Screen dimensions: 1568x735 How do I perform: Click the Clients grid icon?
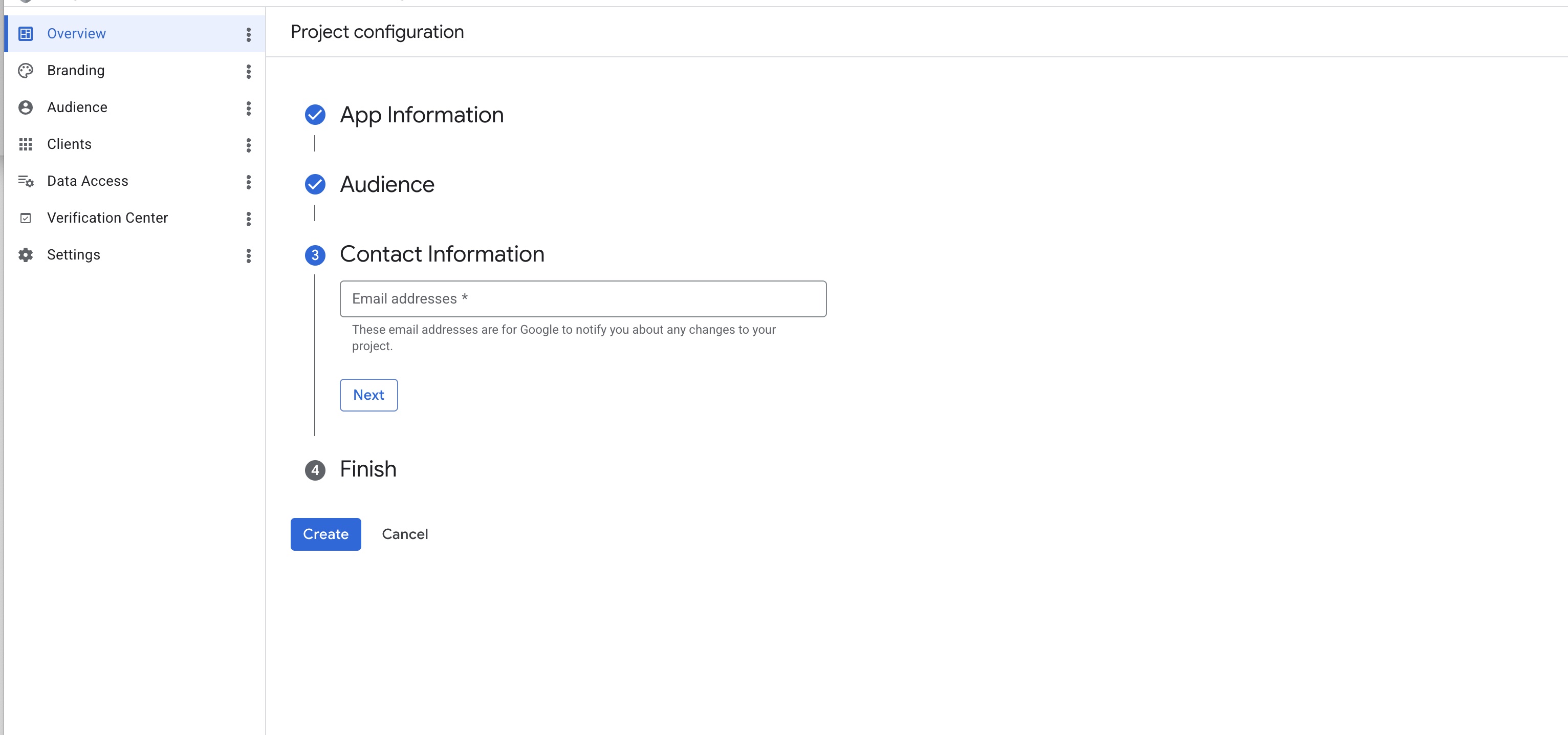tap(26, 144)
